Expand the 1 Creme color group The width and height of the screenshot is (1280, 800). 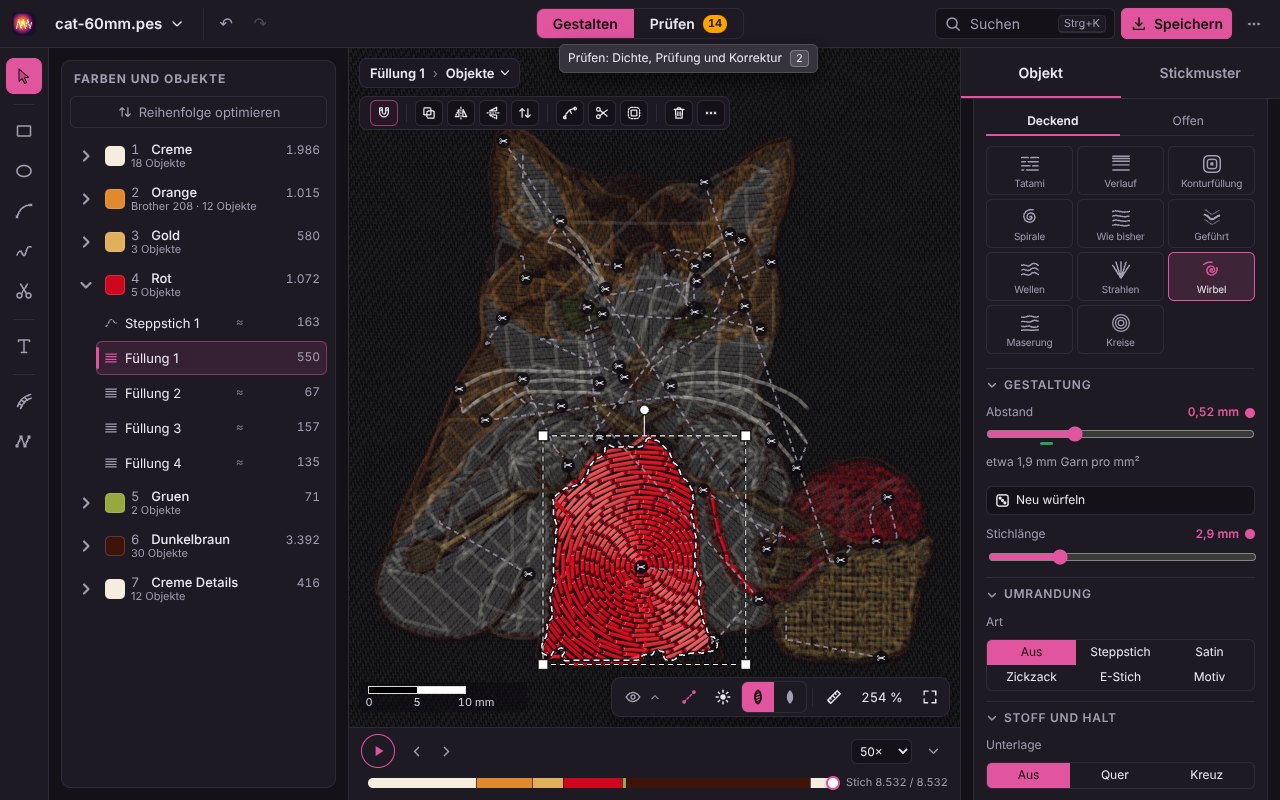pyautogui.click(x=86, y=156)
